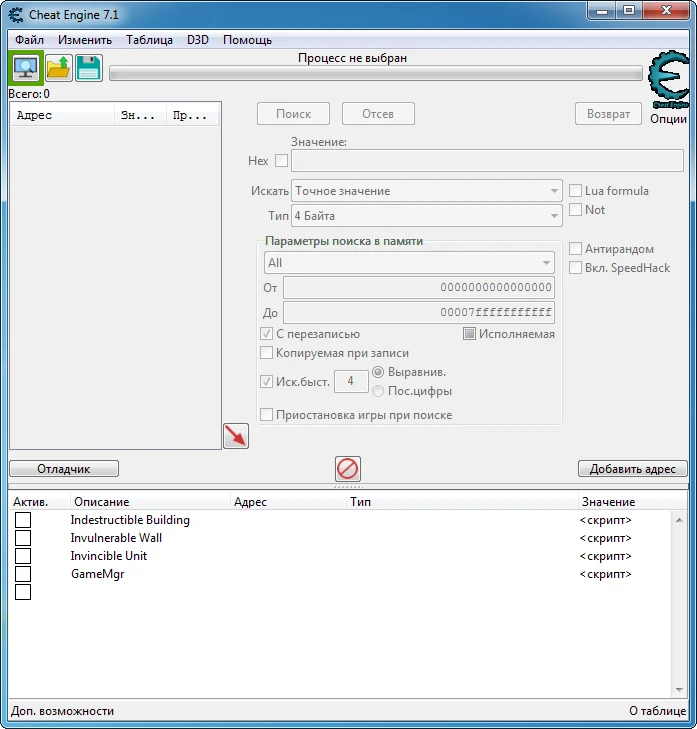The width and height of the screenshot is (697, 729).
Task: Enable Приостановка игры при поиске
Action: (x=266, y=415)
